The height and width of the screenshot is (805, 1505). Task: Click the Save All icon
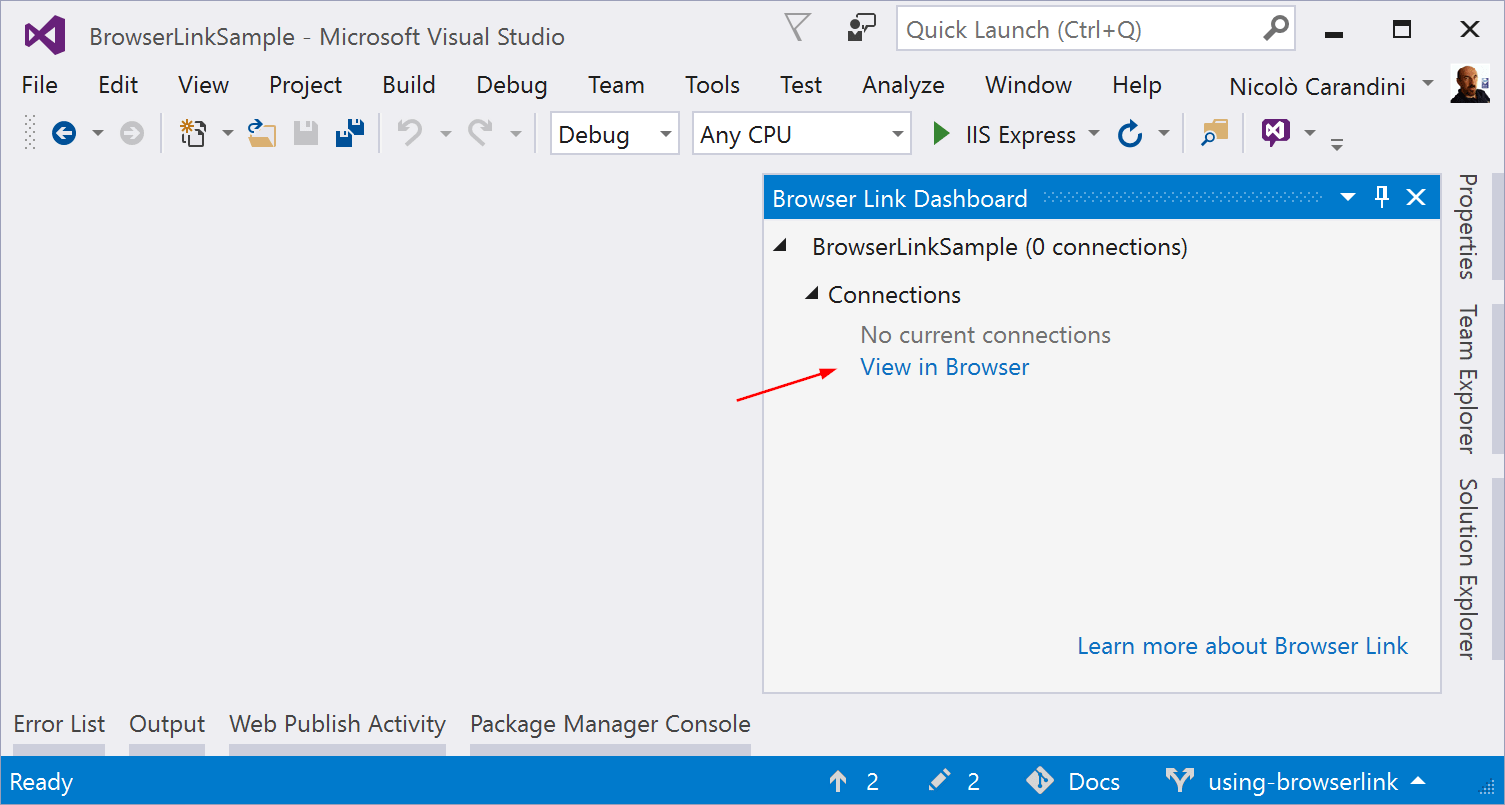point(348,132)
